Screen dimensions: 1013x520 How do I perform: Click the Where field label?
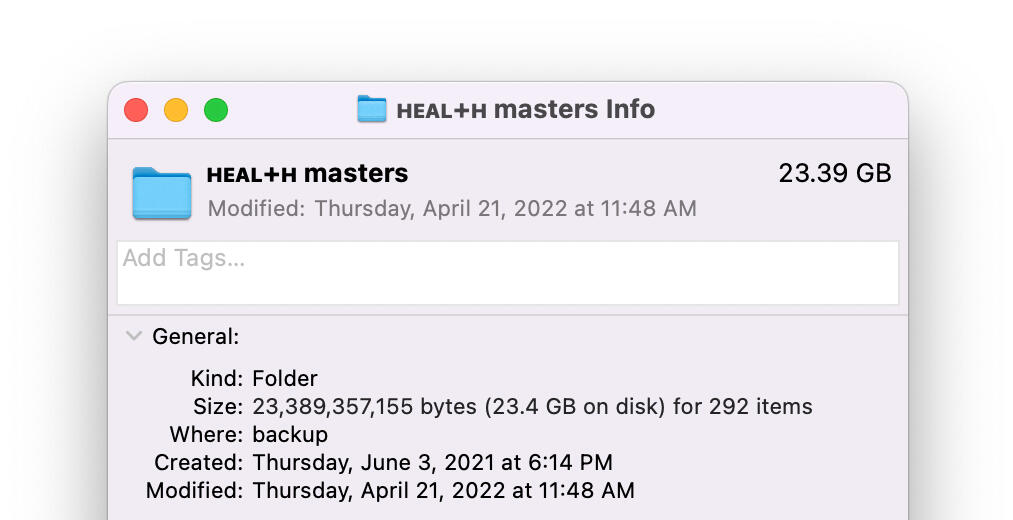coord(205,435)
